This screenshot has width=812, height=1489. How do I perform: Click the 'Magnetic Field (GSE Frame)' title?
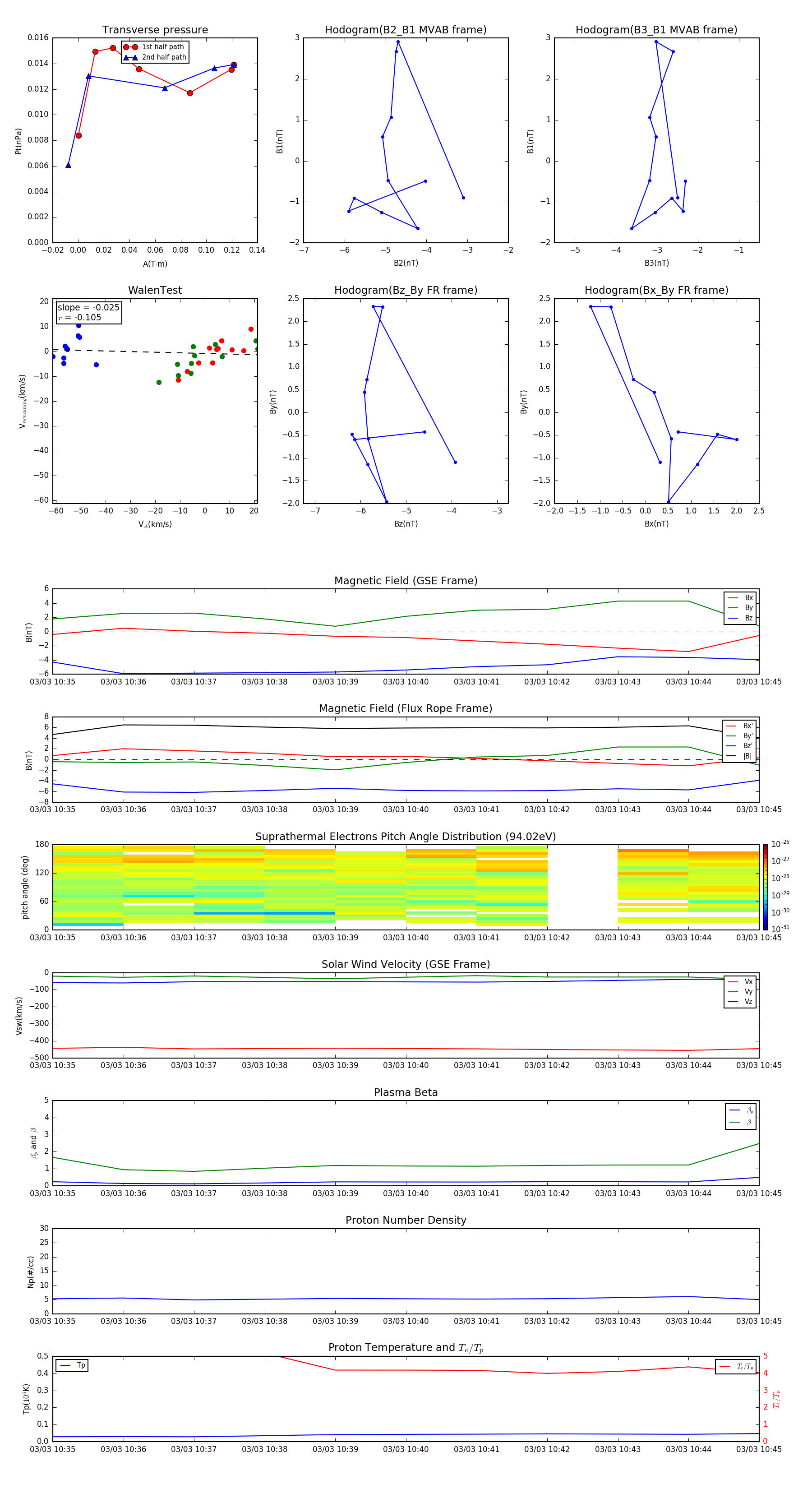[x=406, y=580]
